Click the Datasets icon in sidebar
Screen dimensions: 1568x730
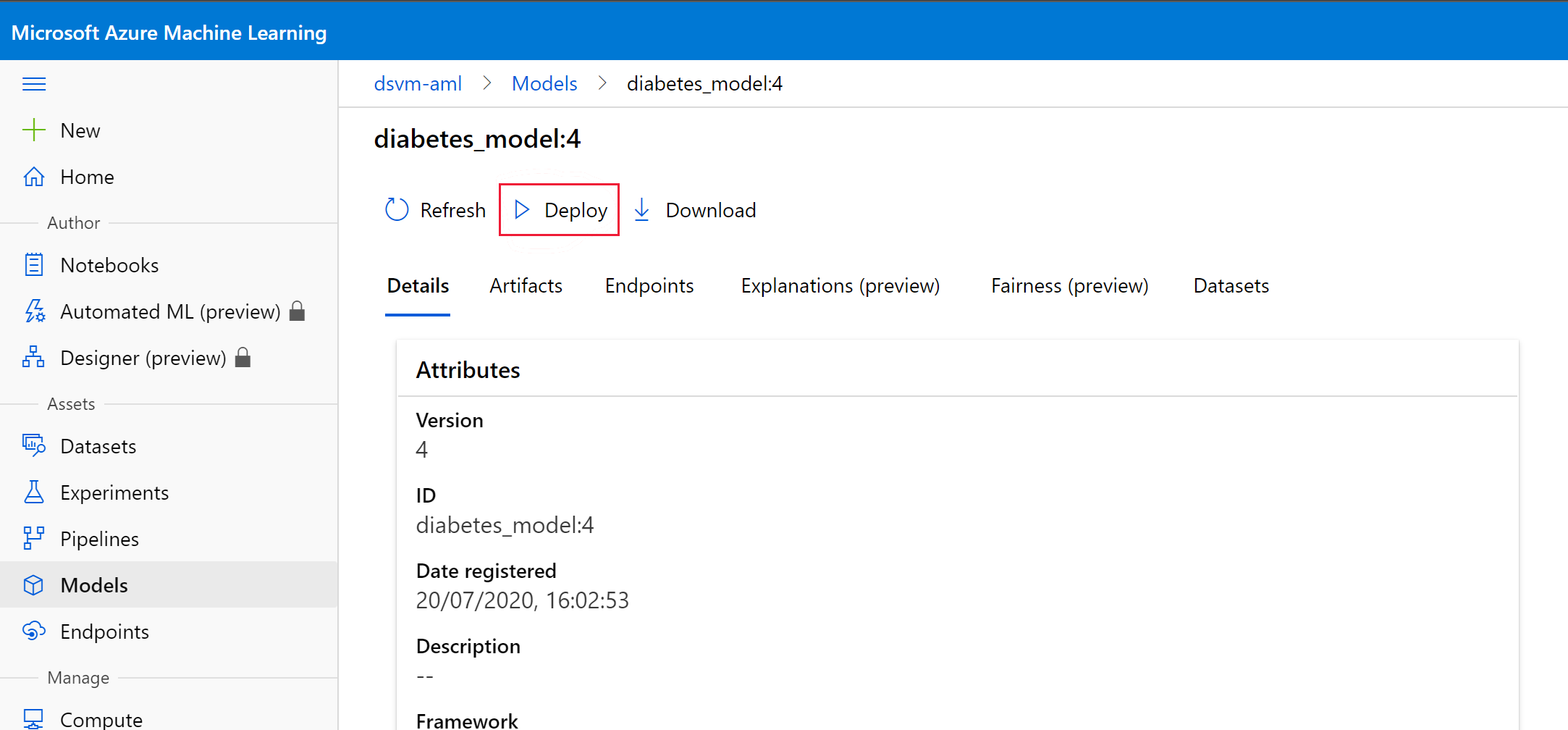click(x=34, y=446)
